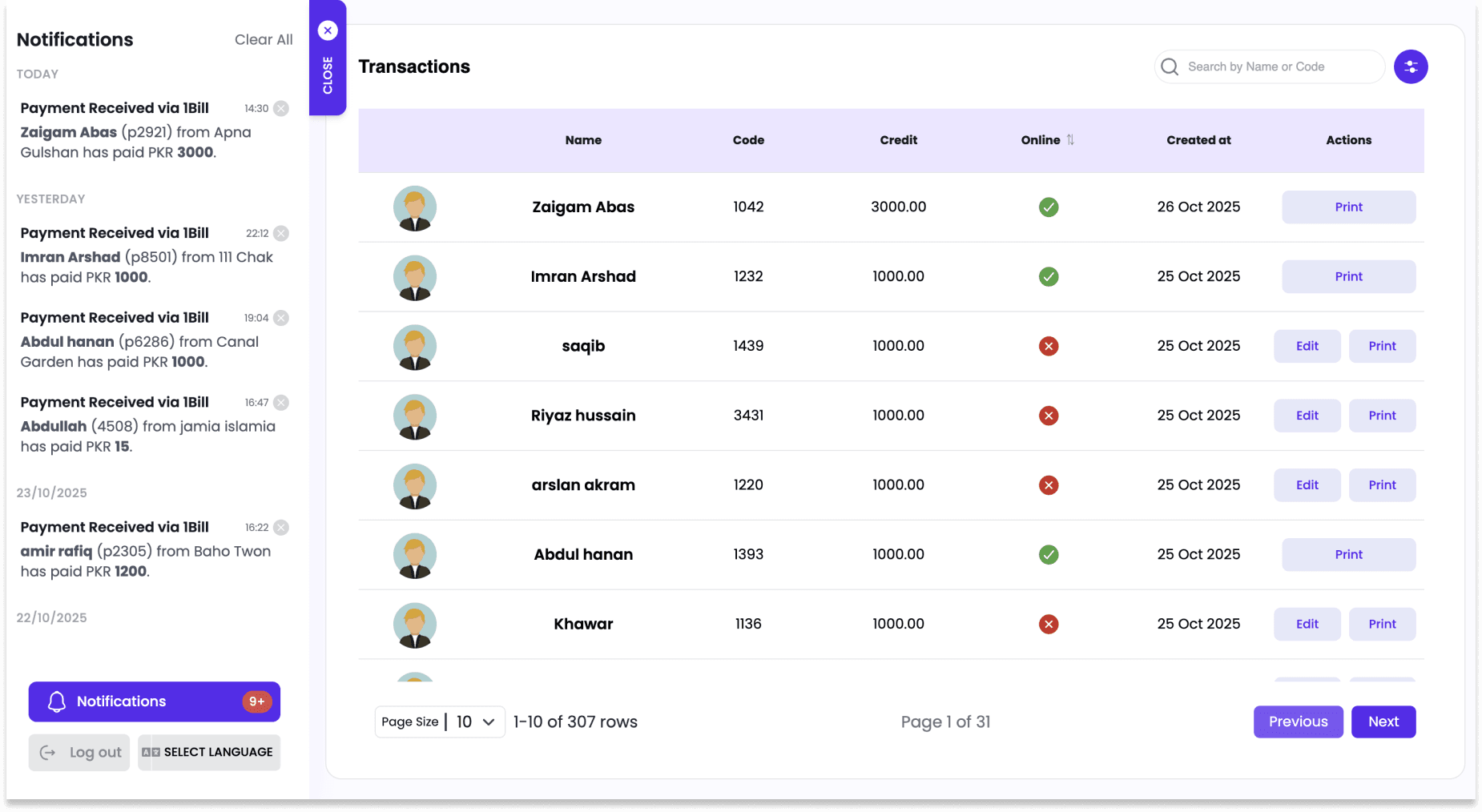Click the sort arrows beside Online column

pos(1070,140)
